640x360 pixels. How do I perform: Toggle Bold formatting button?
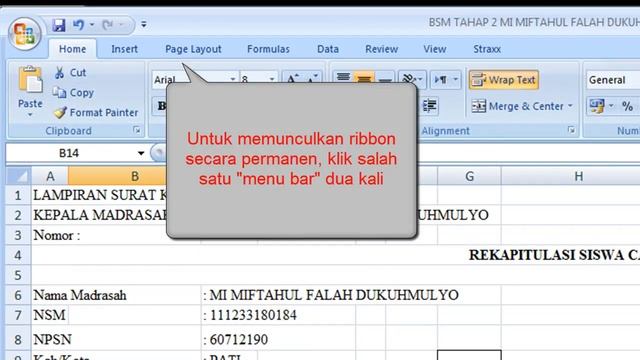(x=161, y=106)
